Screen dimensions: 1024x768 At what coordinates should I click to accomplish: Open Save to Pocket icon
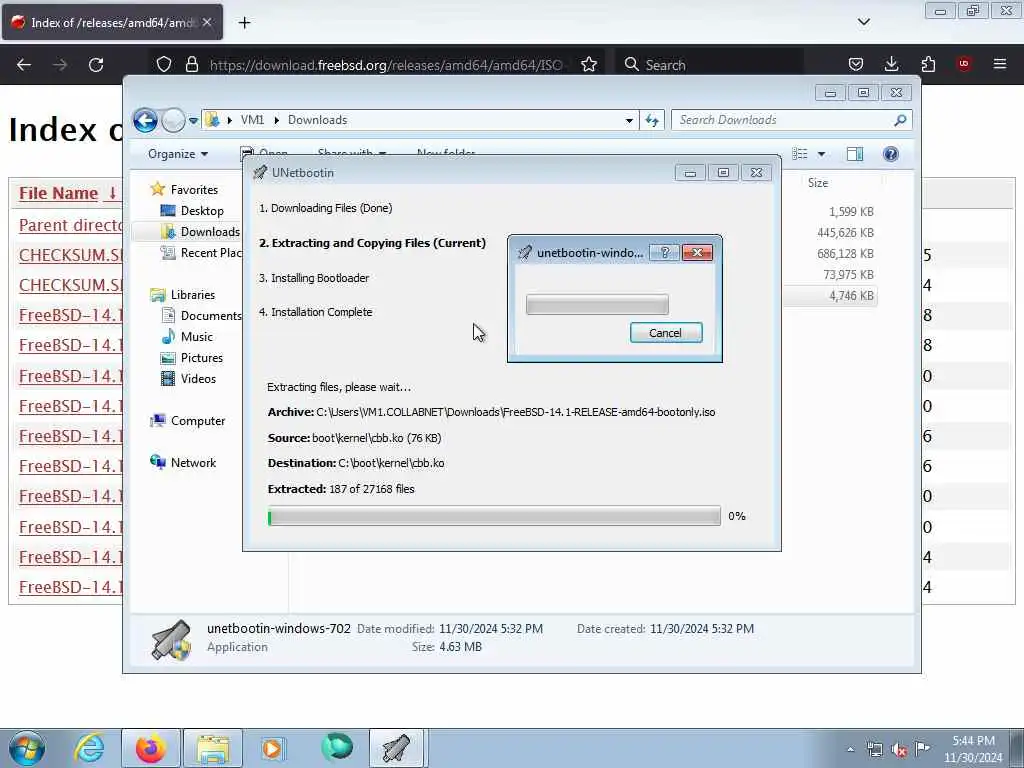click(856, 65)
